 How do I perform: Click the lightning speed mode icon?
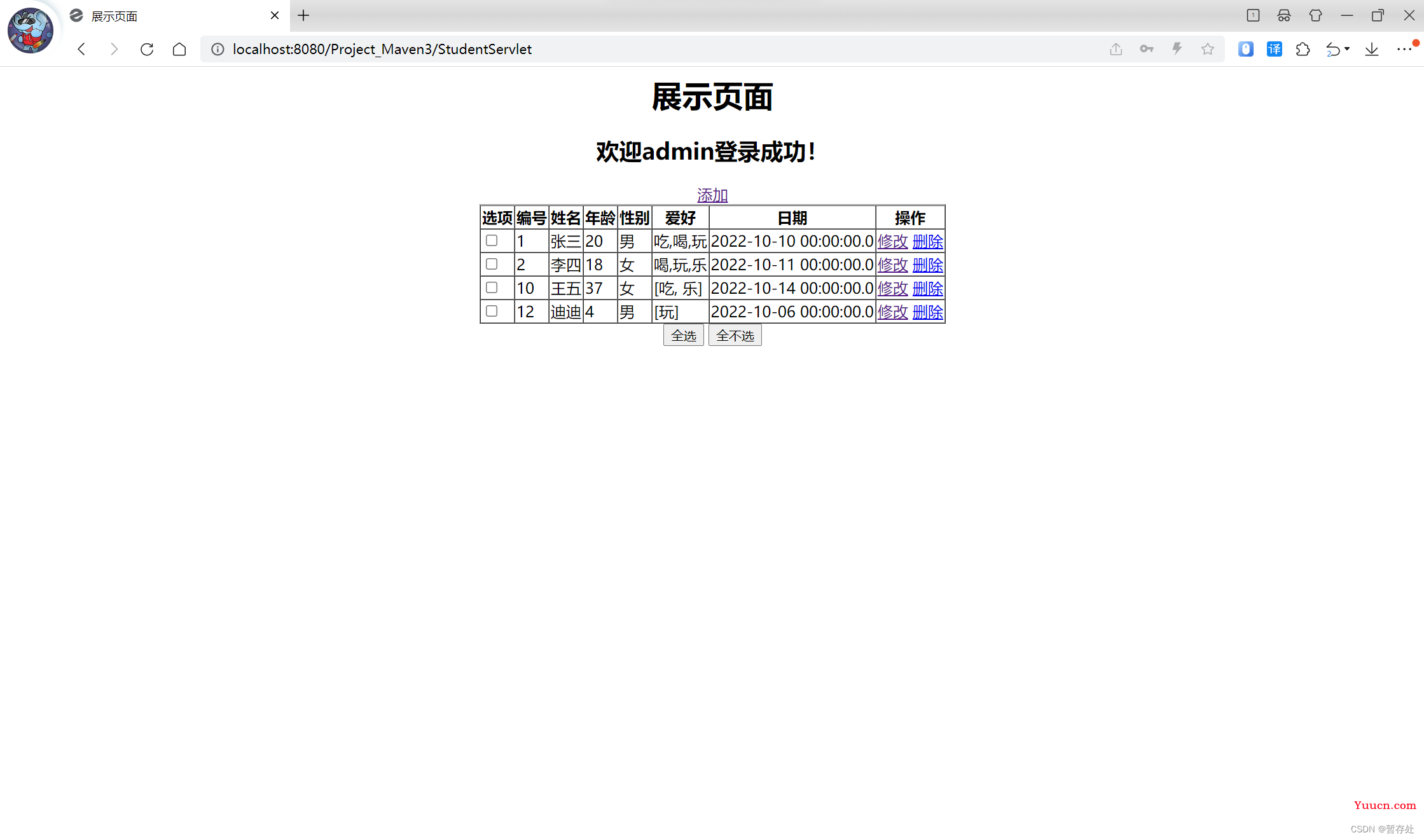click(1177, 49)
